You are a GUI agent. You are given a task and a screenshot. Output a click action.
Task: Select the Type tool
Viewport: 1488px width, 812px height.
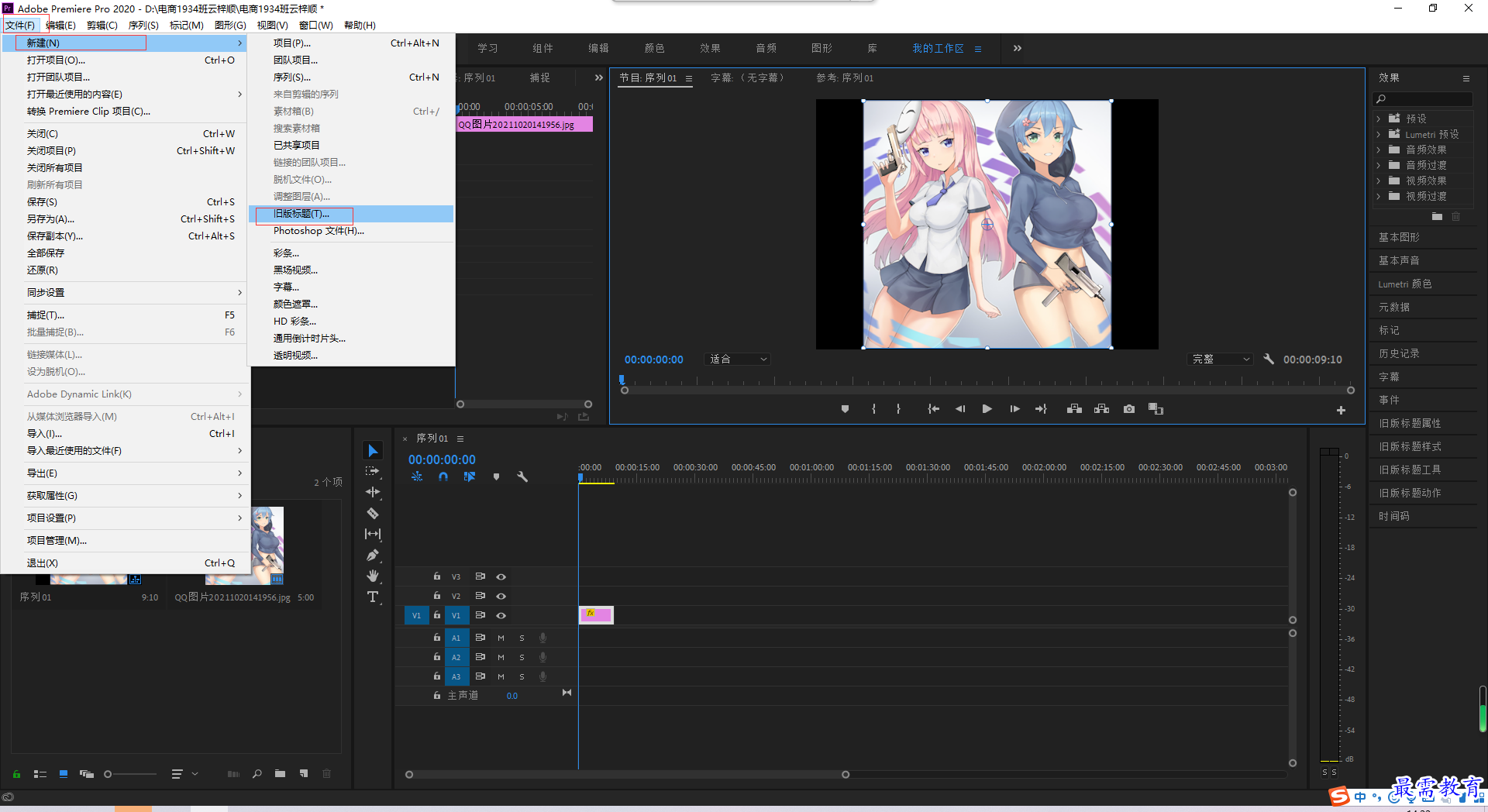pyautogui.click(x=373, y=597)
